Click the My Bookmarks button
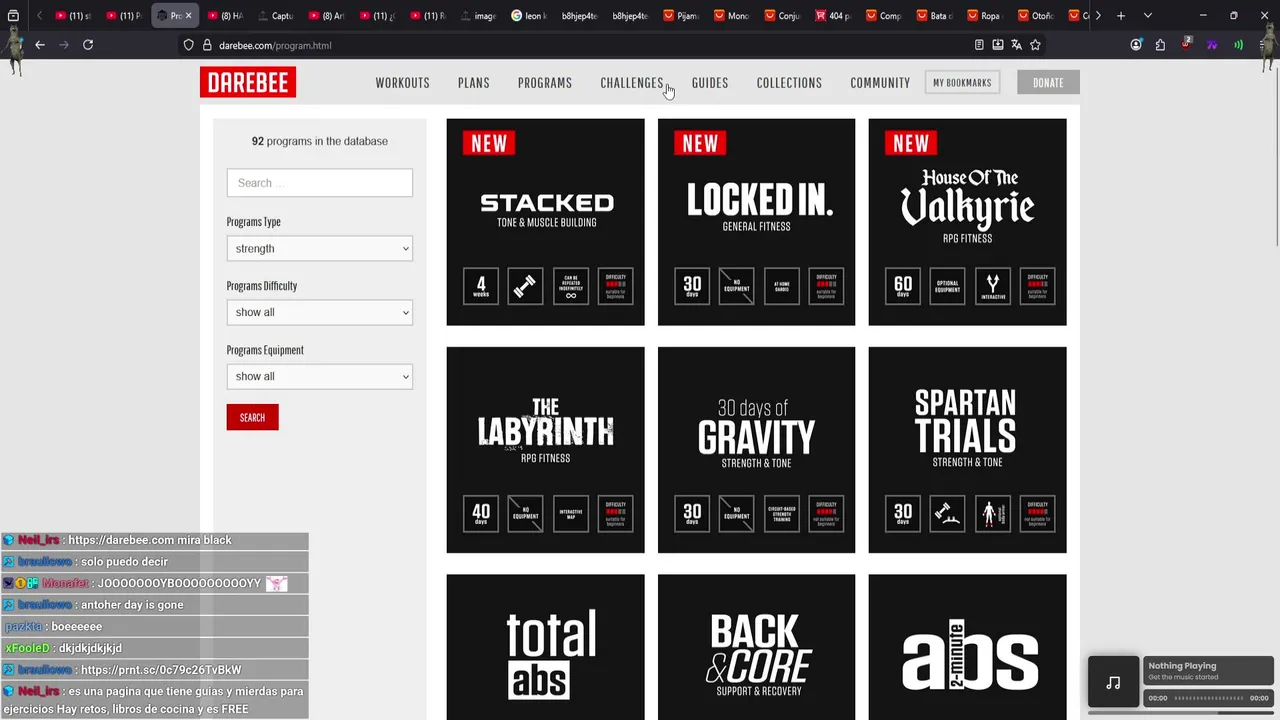Image resolution: width=1280 pixels, height=720 pixels. coord(962,83)
